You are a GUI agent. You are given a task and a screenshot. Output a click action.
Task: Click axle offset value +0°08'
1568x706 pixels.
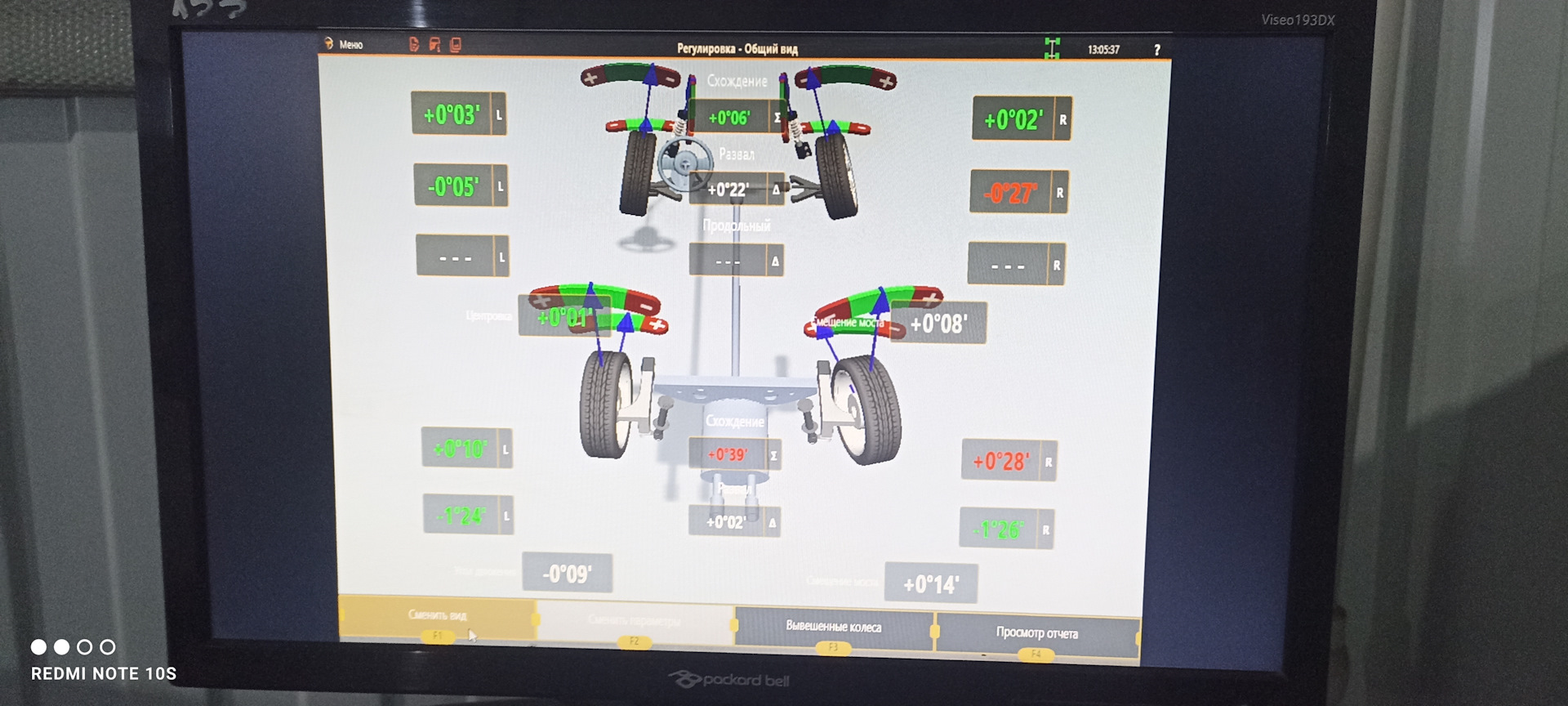pyautogui.click(x=939, y=324)
